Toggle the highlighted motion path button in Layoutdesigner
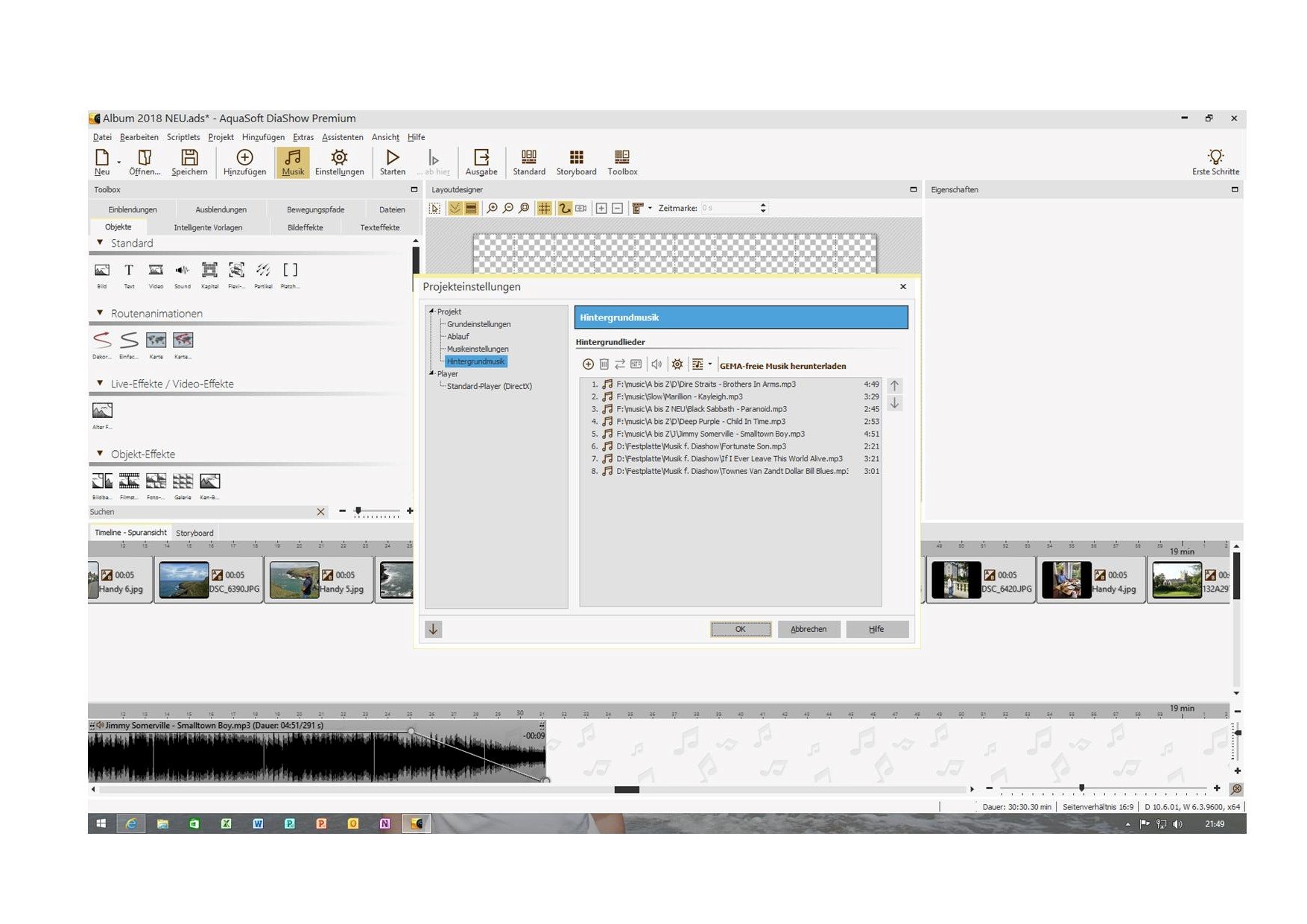This screenshot has width=1307, height=924. coord(565,209)
